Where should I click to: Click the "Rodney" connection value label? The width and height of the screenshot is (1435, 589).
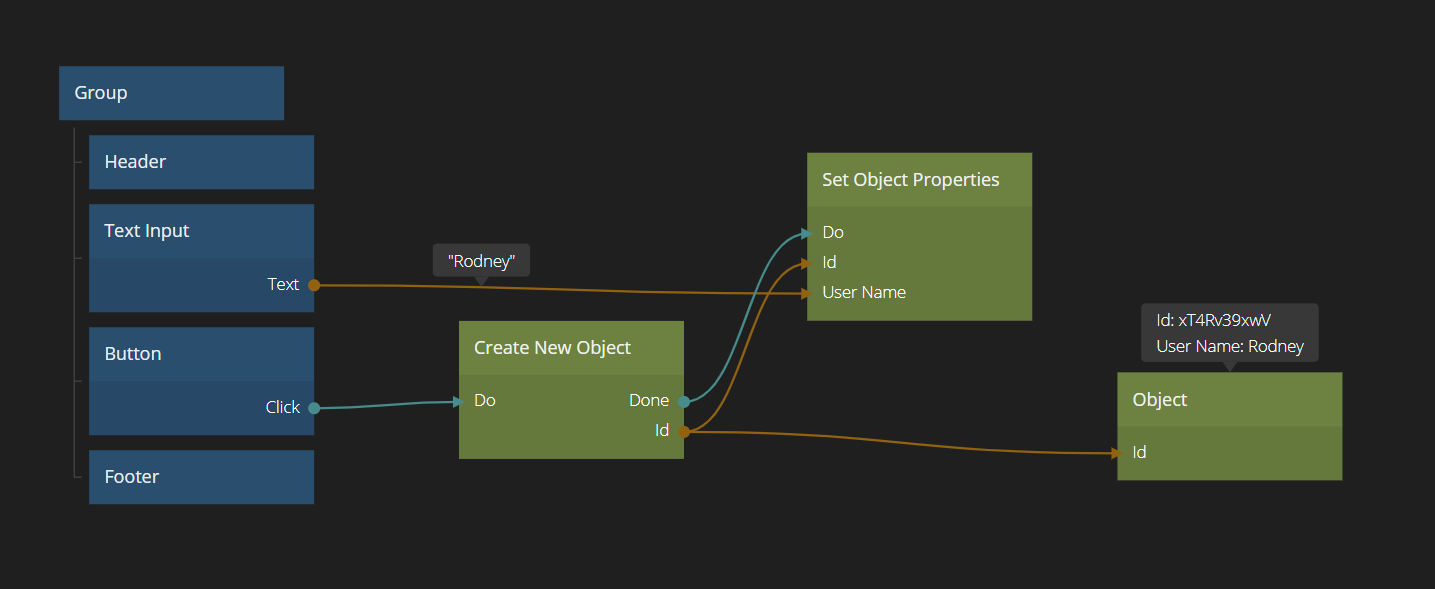(481, 261)
